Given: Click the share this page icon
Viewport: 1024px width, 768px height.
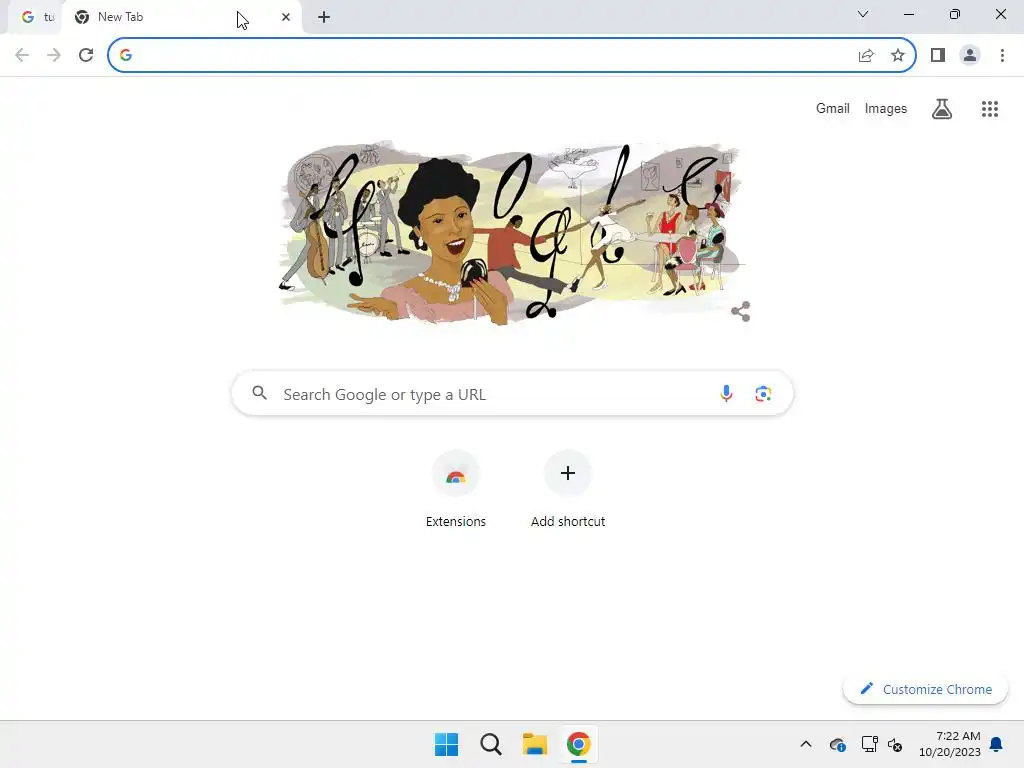Looking at the screenshot, I should click(x=866, y=56).
